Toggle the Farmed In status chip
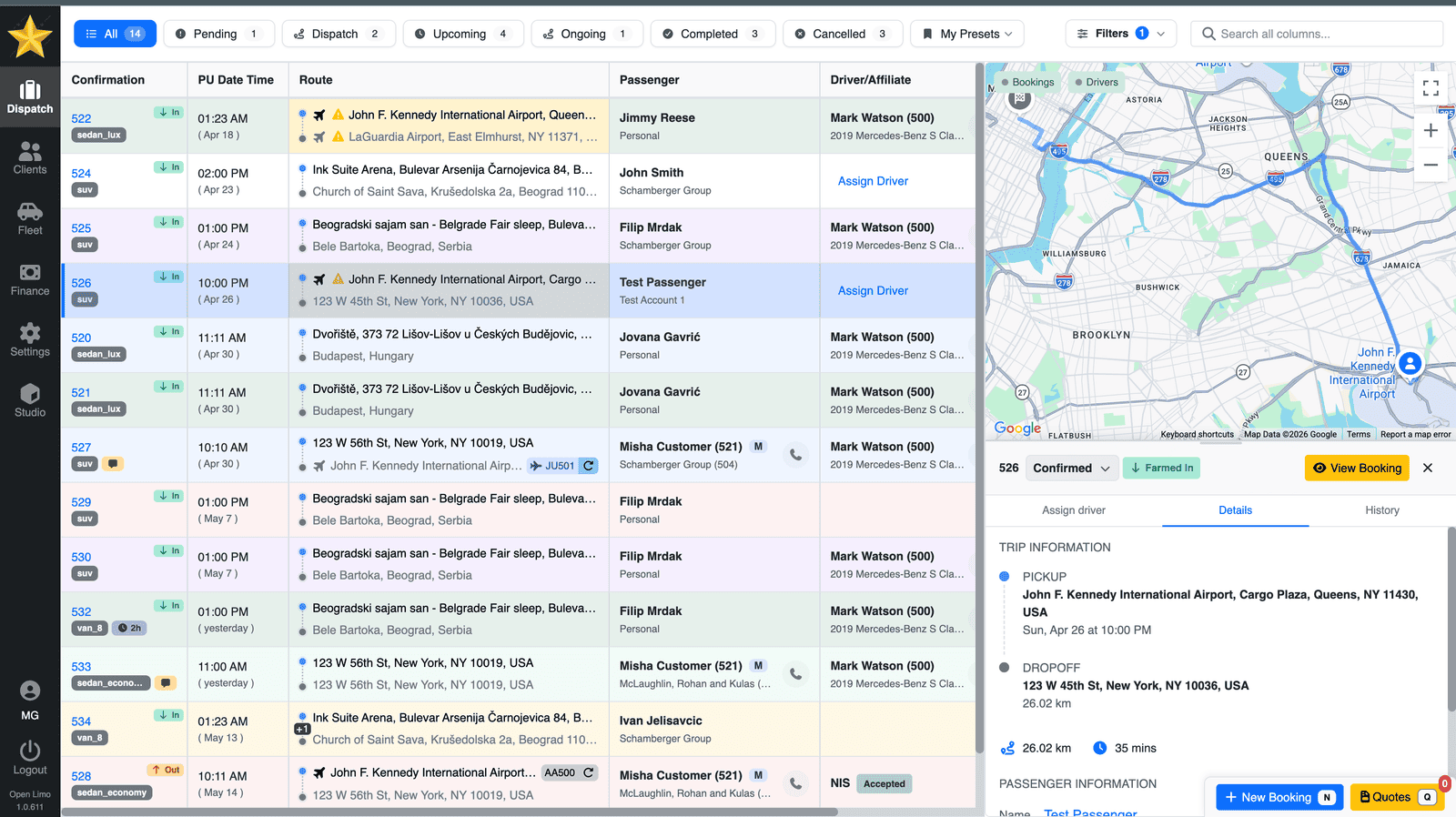The height and width of the screenshot is (817, 1456). tap(1162, 468)
